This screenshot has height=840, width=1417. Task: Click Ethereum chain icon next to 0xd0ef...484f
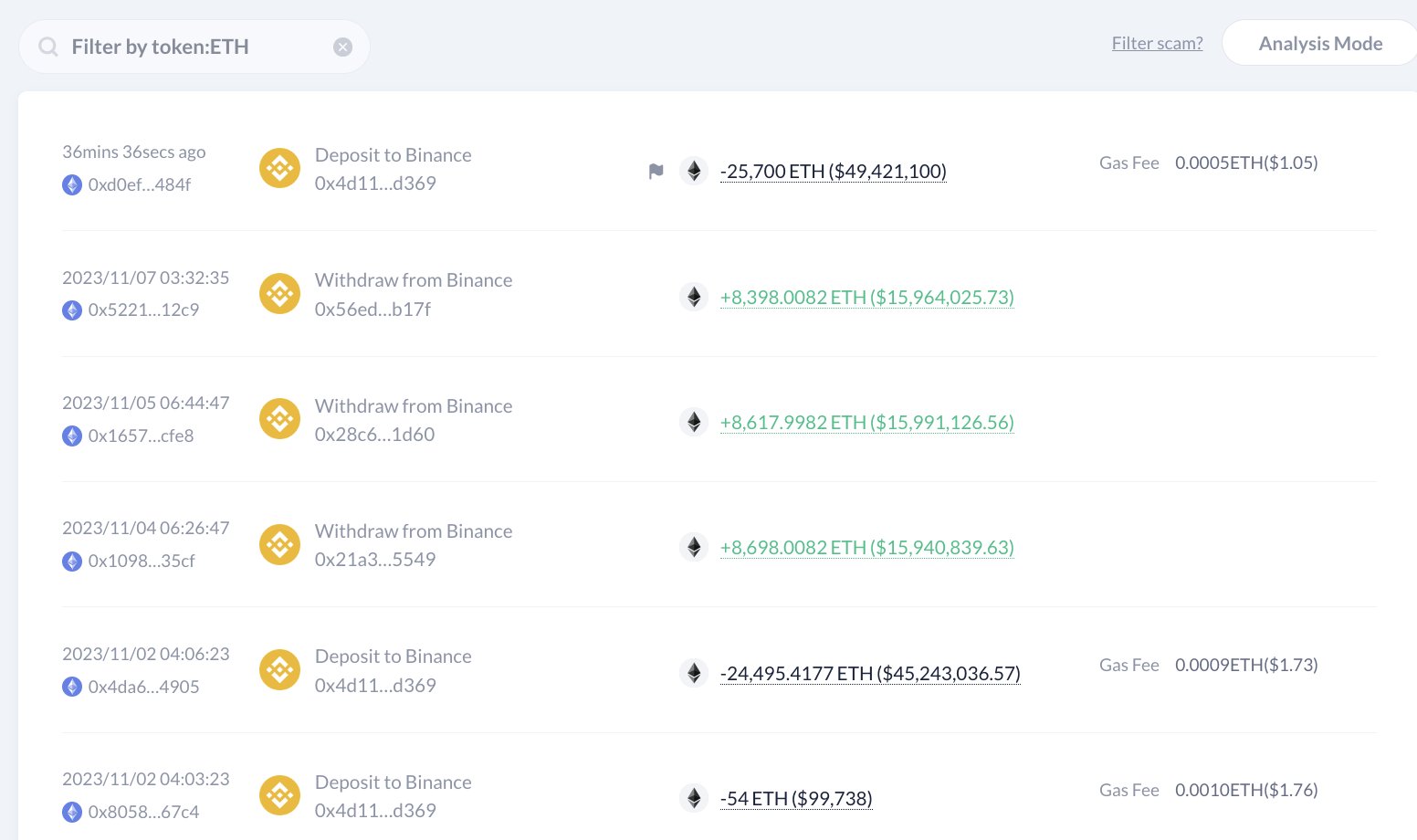click(x=72, y=185)
